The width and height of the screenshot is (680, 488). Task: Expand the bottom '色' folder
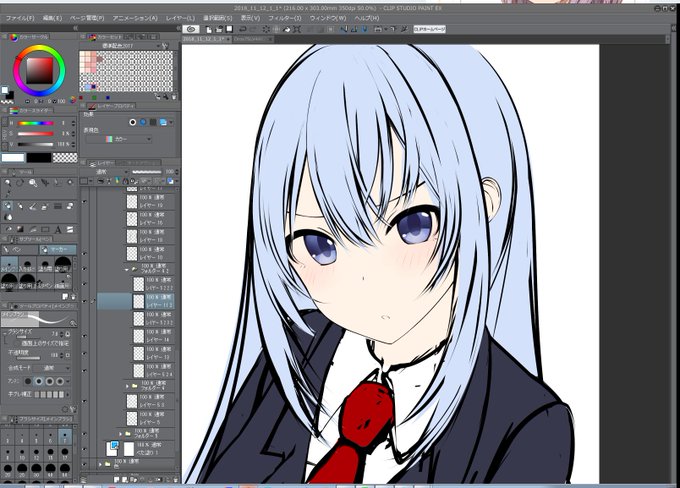[x=100, y=464]
